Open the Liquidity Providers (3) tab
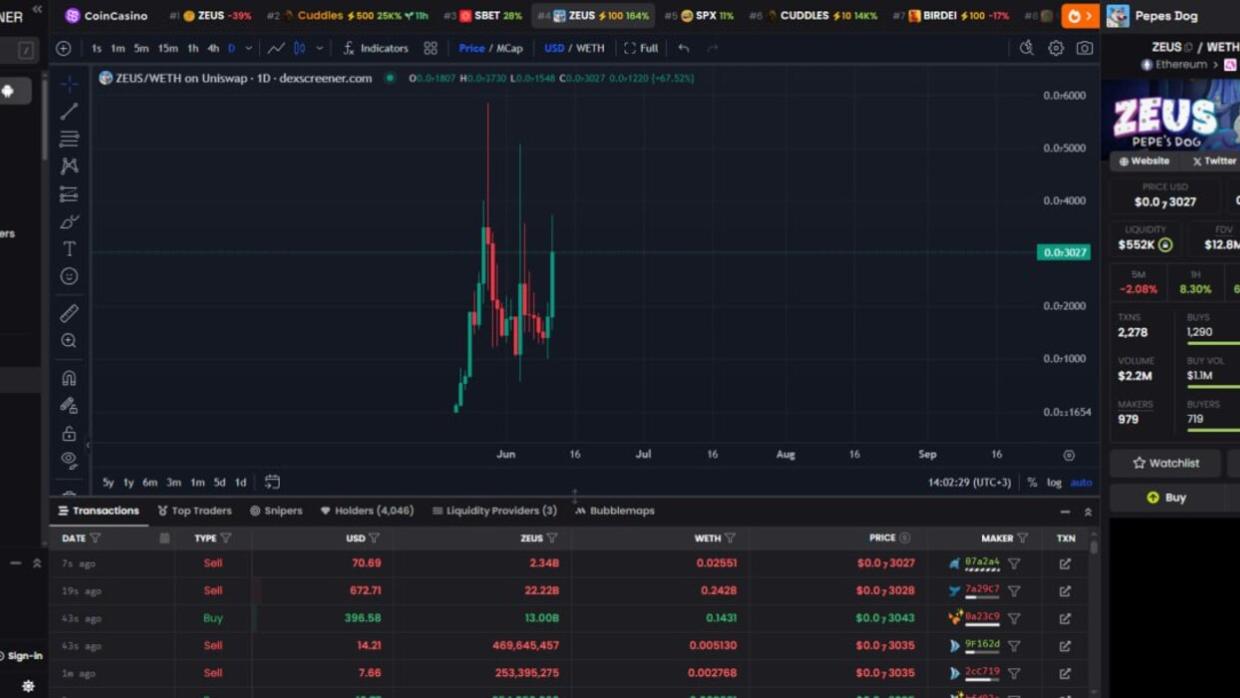This screenshot has width=1240, height=698. 494,511
